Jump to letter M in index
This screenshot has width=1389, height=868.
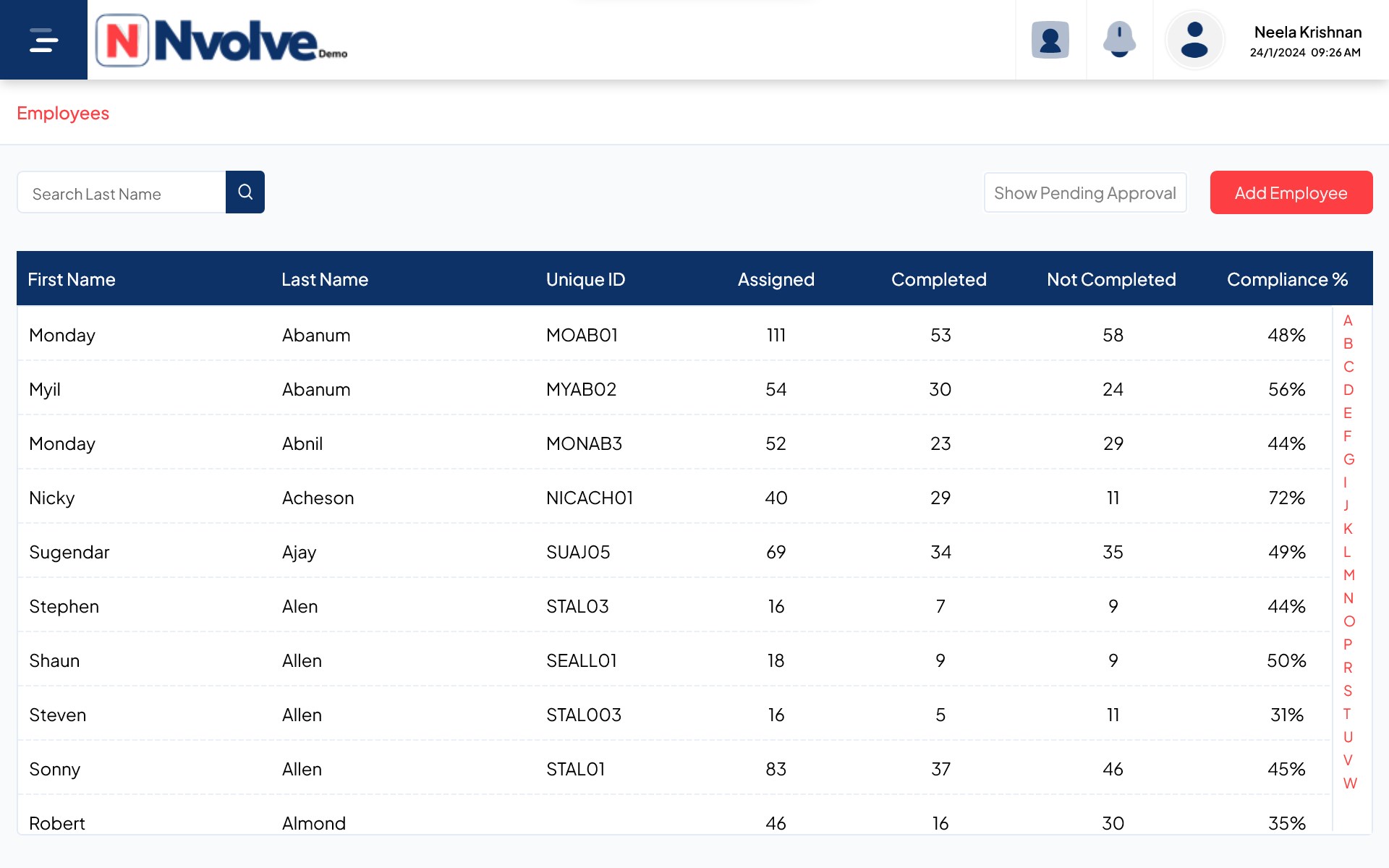click(x=1348, y=575)
